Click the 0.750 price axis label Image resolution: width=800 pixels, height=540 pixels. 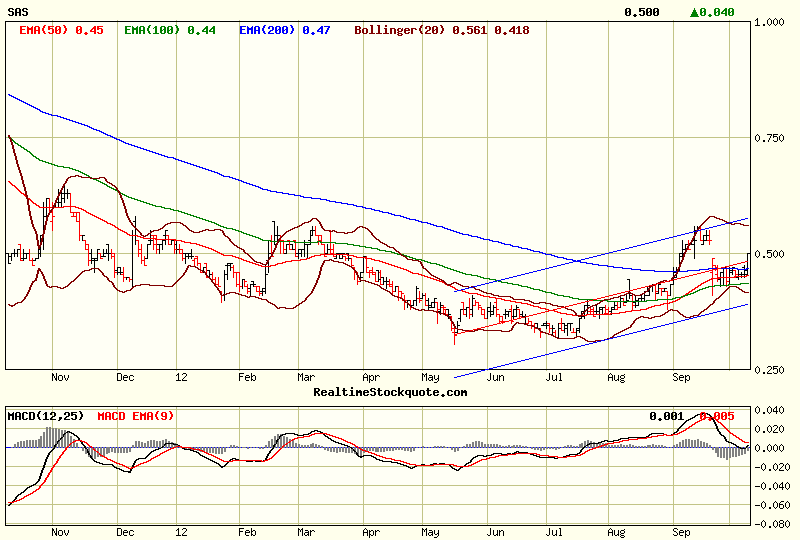[772, 138]
